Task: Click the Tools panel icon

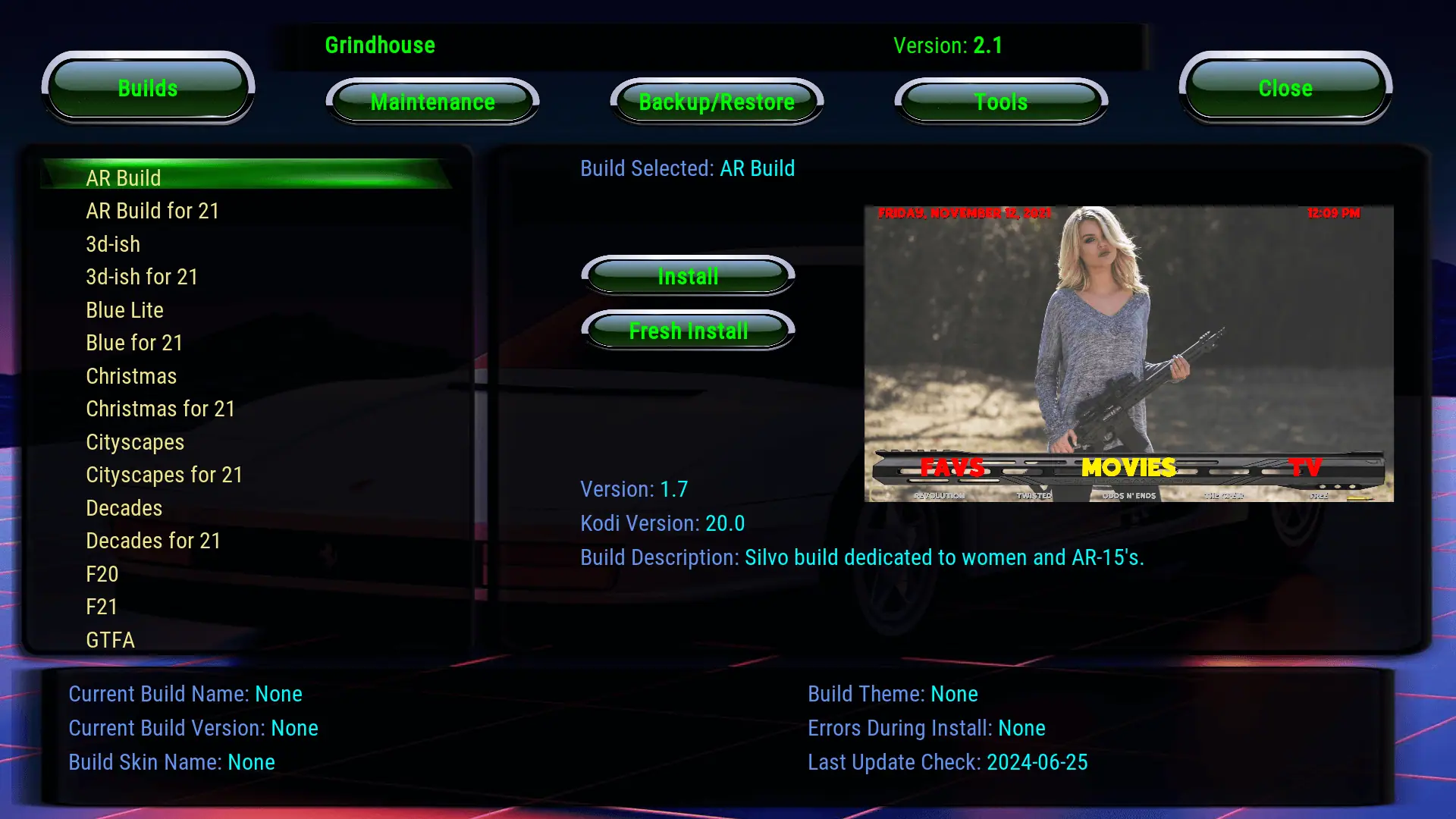Action: click(x=1001, y=101)
